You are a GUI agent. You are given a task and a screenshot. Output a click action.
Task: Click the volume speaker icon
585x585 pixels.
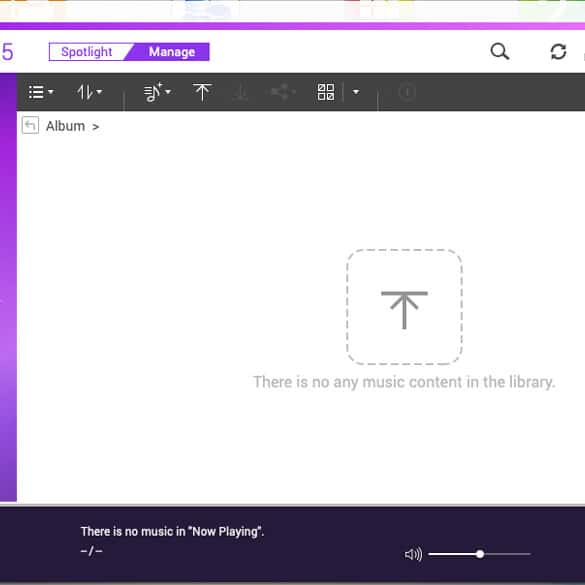pyautogui.click(x=413, y=554)
